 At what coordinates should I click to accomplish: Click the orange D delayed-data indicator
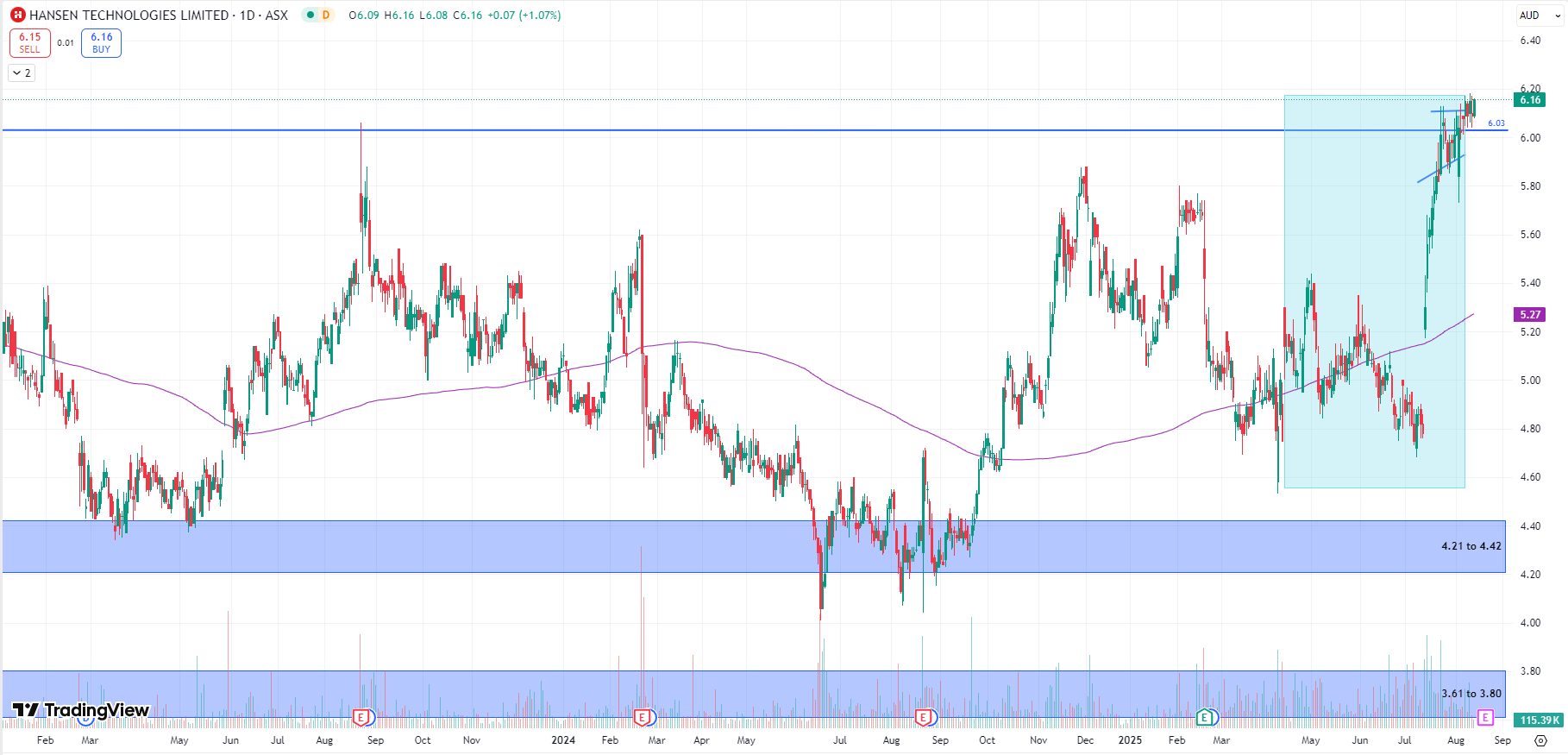tap(326, 15)
